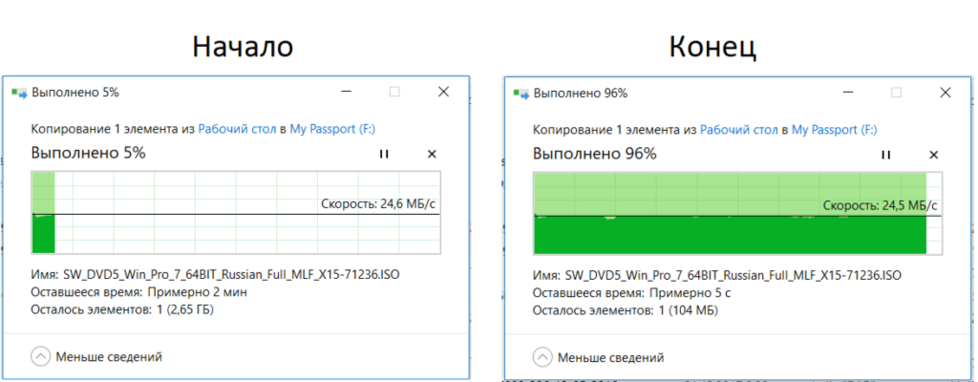This screenshot has height=382, width=978.
Task: Click copy icon in the 96% title bar
Action: pos(520,94)
